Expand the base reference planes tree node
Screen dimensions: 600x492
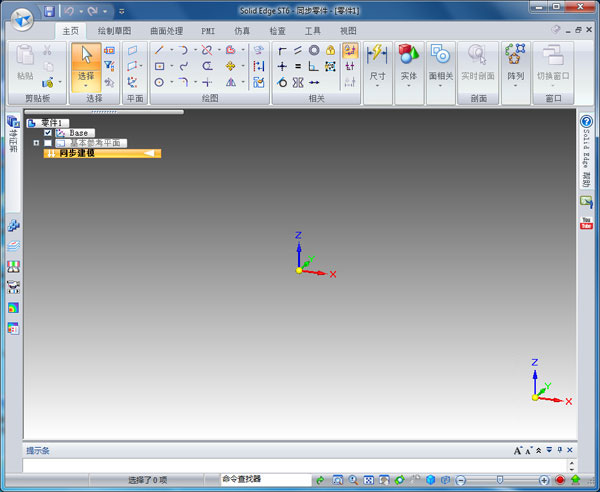click(36, 143)
